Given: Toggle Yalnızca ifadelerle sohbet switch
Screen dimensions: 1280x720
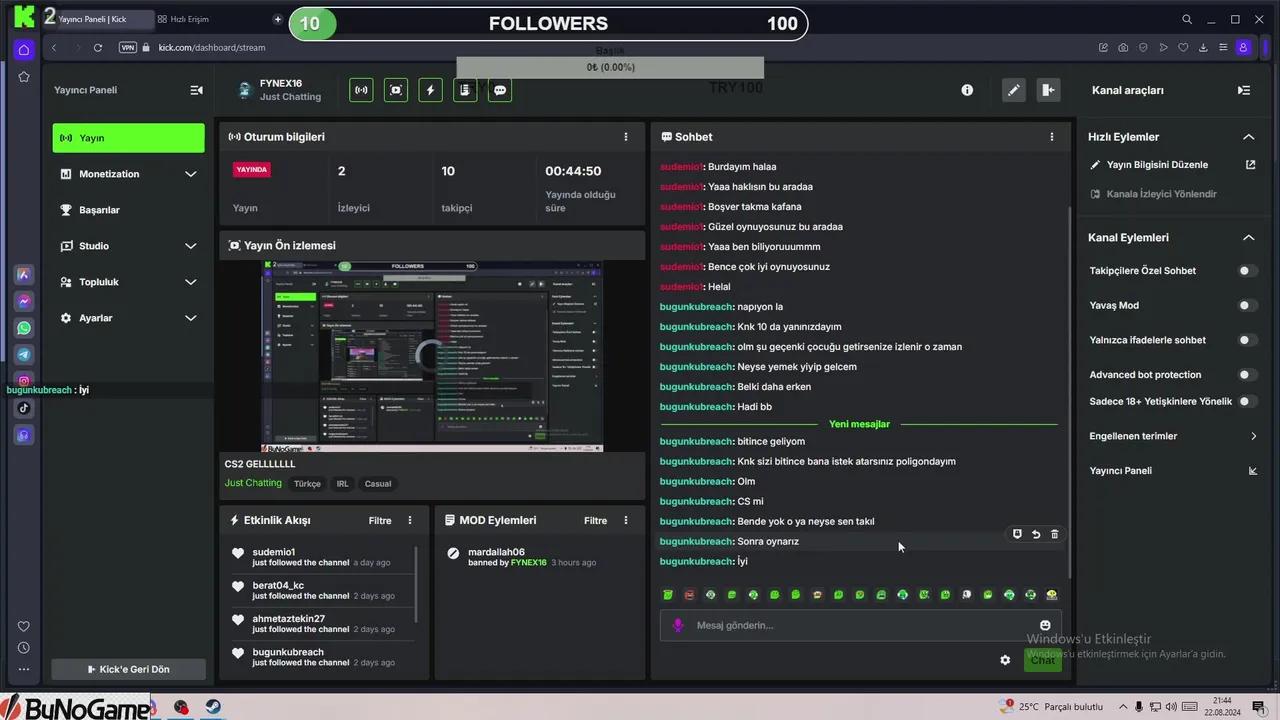Looking at the screenshot, I should coord(1247,340).
